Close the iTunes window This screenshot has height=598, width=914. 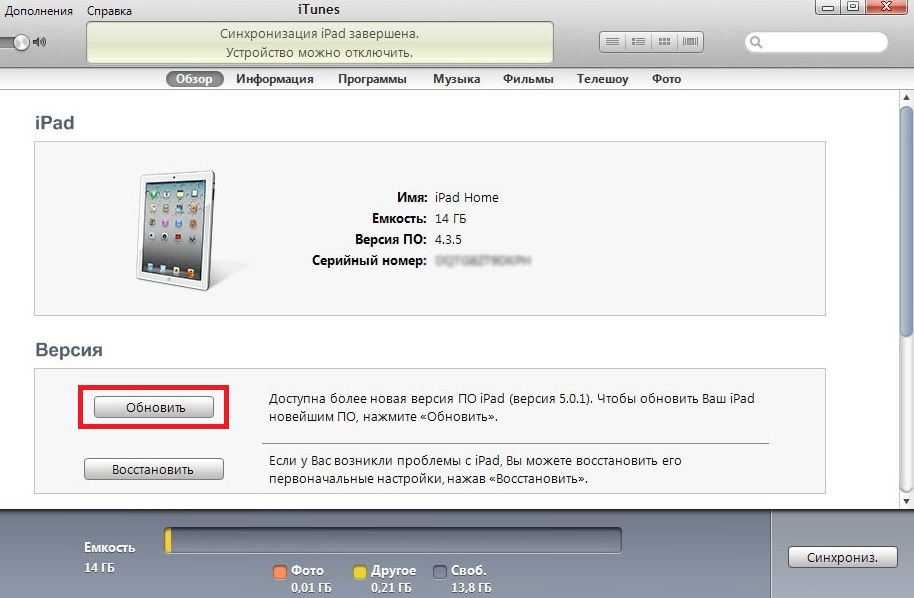887,7
